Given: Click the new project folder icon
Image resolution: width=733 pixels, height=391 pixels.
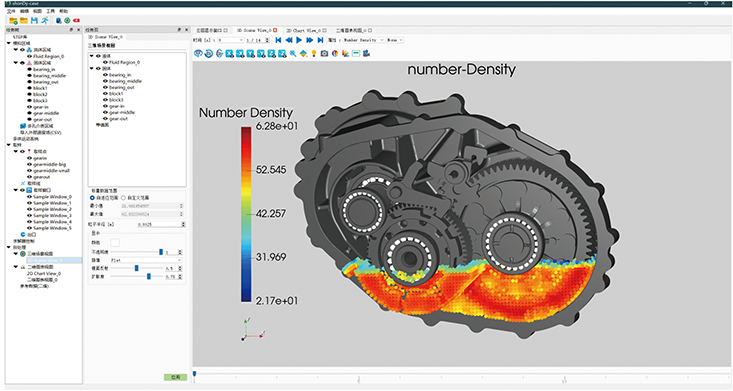Looking at the screenshot, I should pyautogui.click(x=13, y=21).
